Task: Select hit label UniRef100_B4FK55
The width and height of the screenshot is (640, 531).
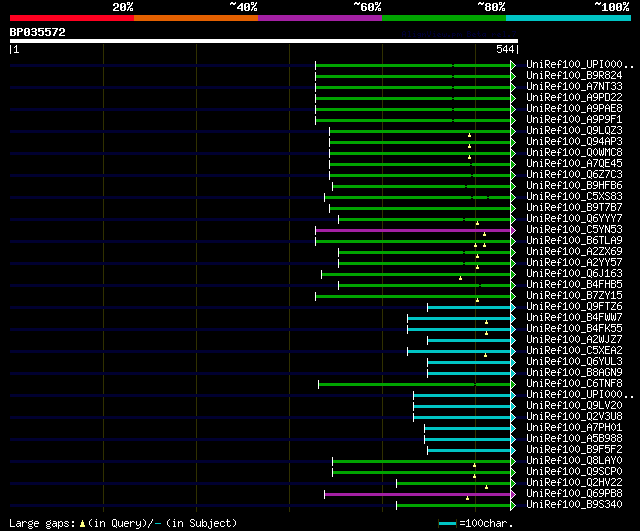Action: coord(574,329)
